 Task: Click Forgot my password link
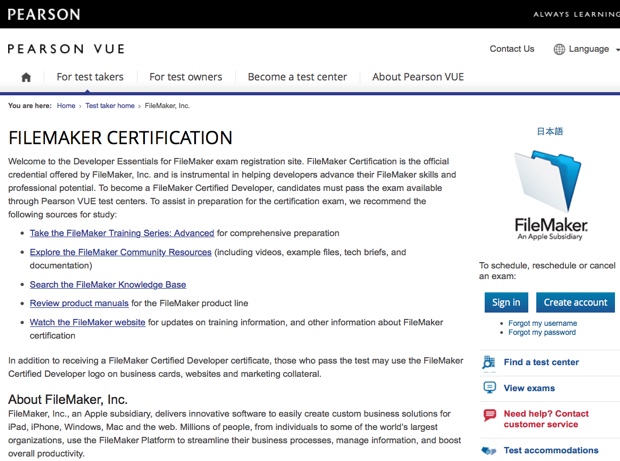click(x=542, y=333)
